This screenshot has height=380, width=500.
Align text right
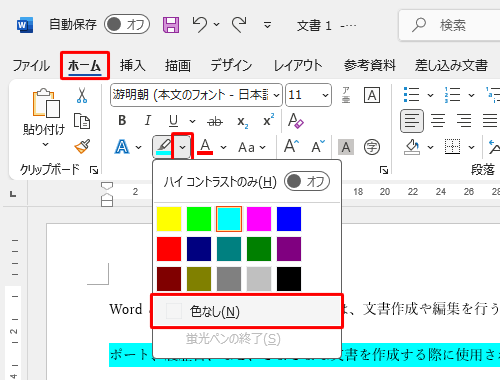(x=464, y=121)
